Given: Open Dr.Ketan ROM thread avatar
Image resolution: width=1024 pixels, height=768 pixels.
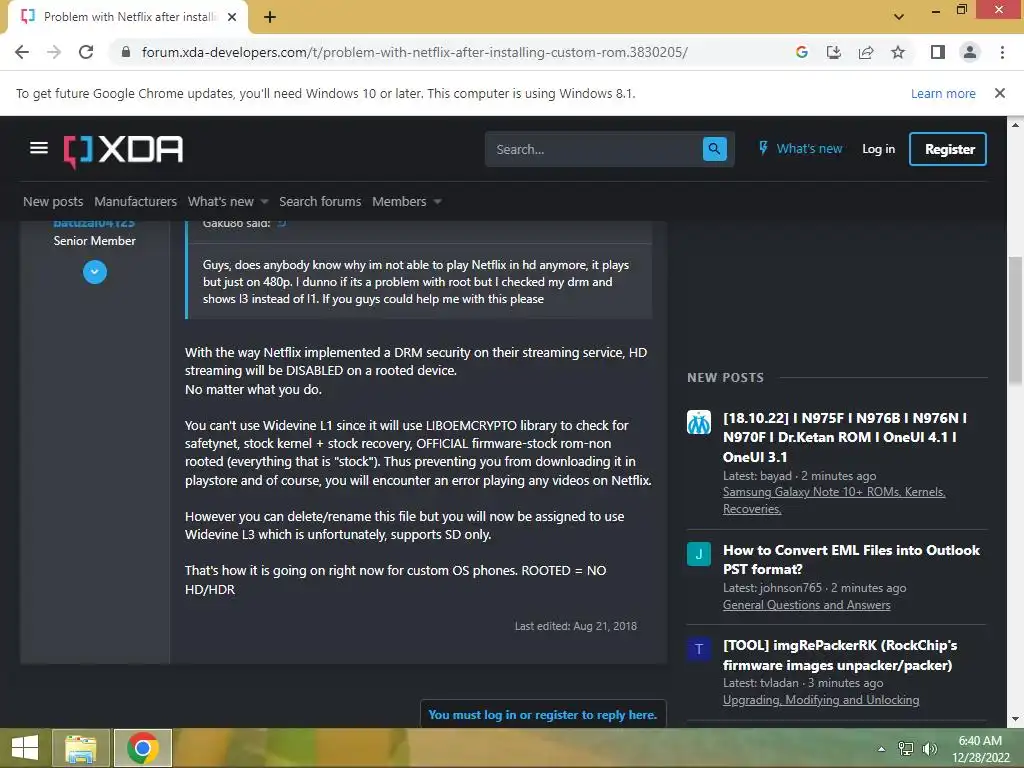Looking at the screenshot, I should click(x=699, y=422).
